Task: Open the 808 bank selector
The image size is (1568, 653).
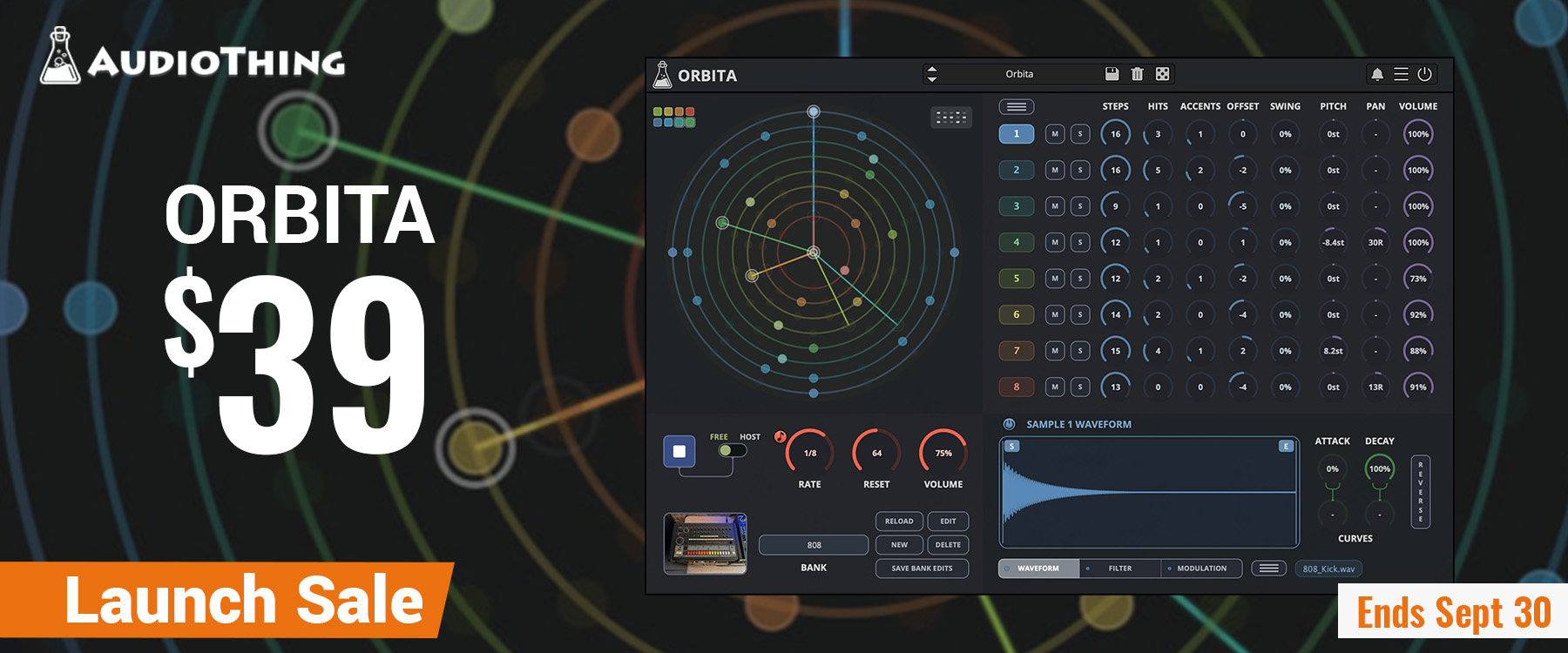Action: tap(814, 545)
